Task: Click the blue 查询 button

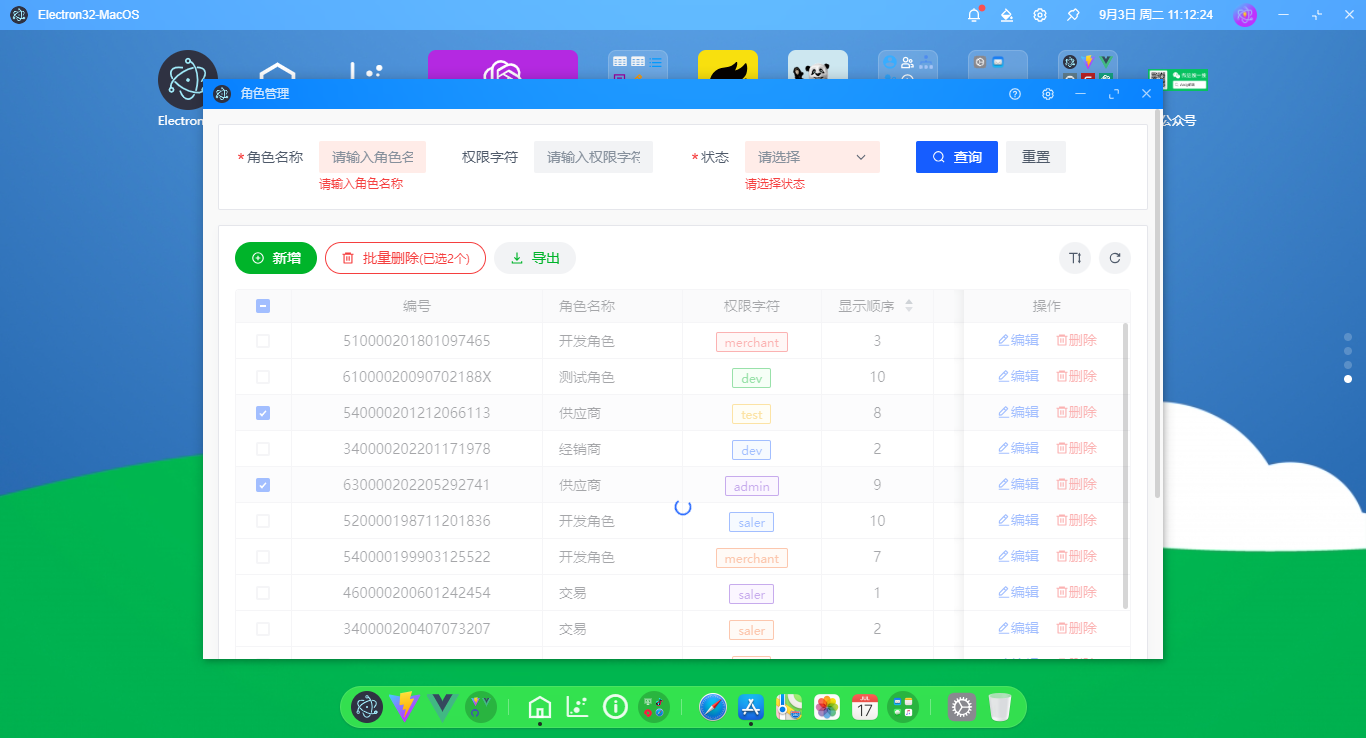Action: click(x=956, y=157)
